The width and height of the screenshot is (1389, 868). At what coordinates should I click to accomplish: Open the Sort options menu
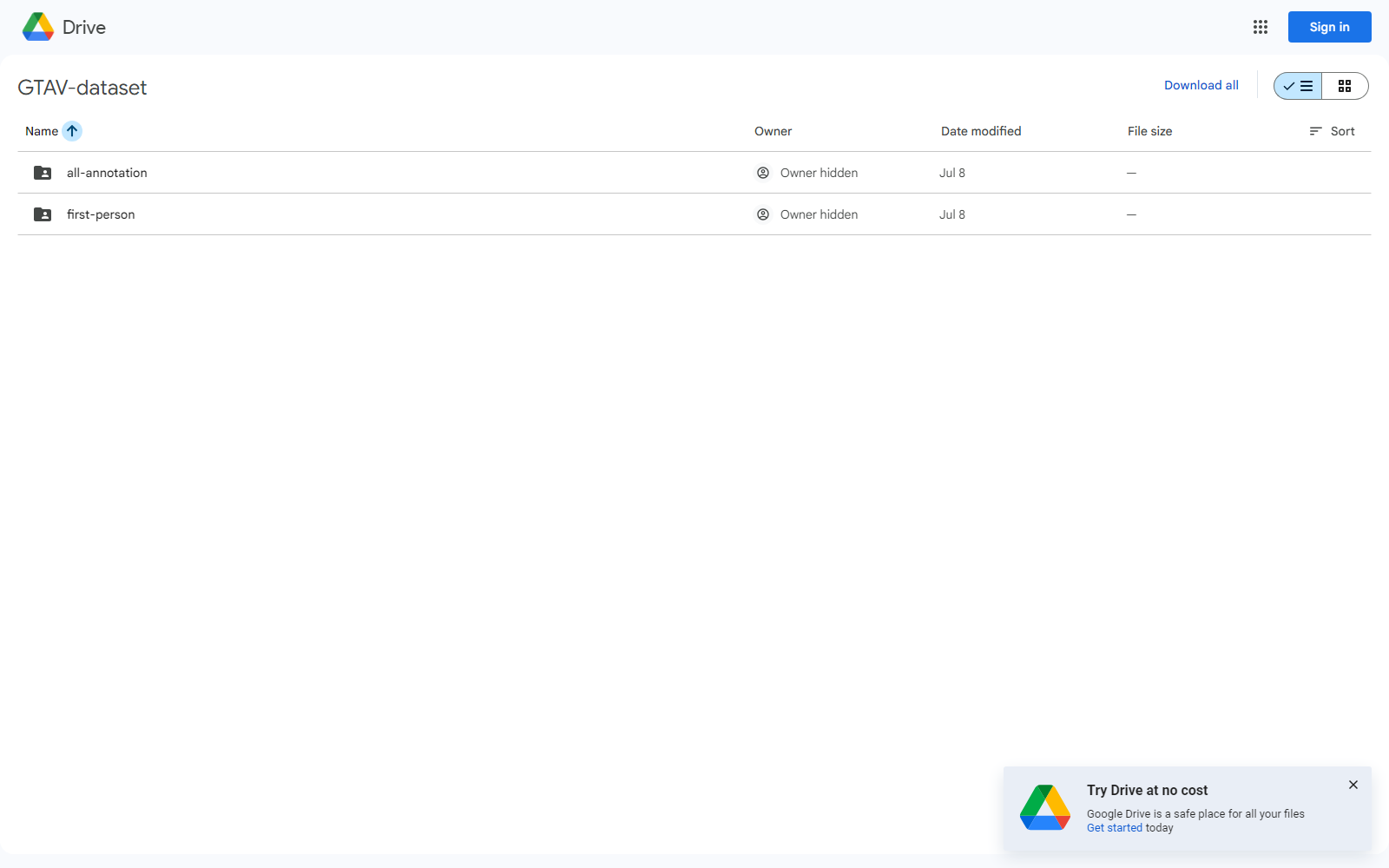[1332, 131]
